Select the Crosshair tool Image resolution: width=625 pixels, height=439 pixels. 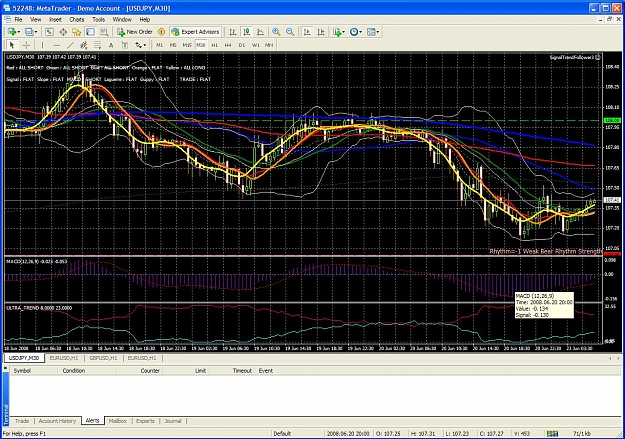tap(26, 45)
